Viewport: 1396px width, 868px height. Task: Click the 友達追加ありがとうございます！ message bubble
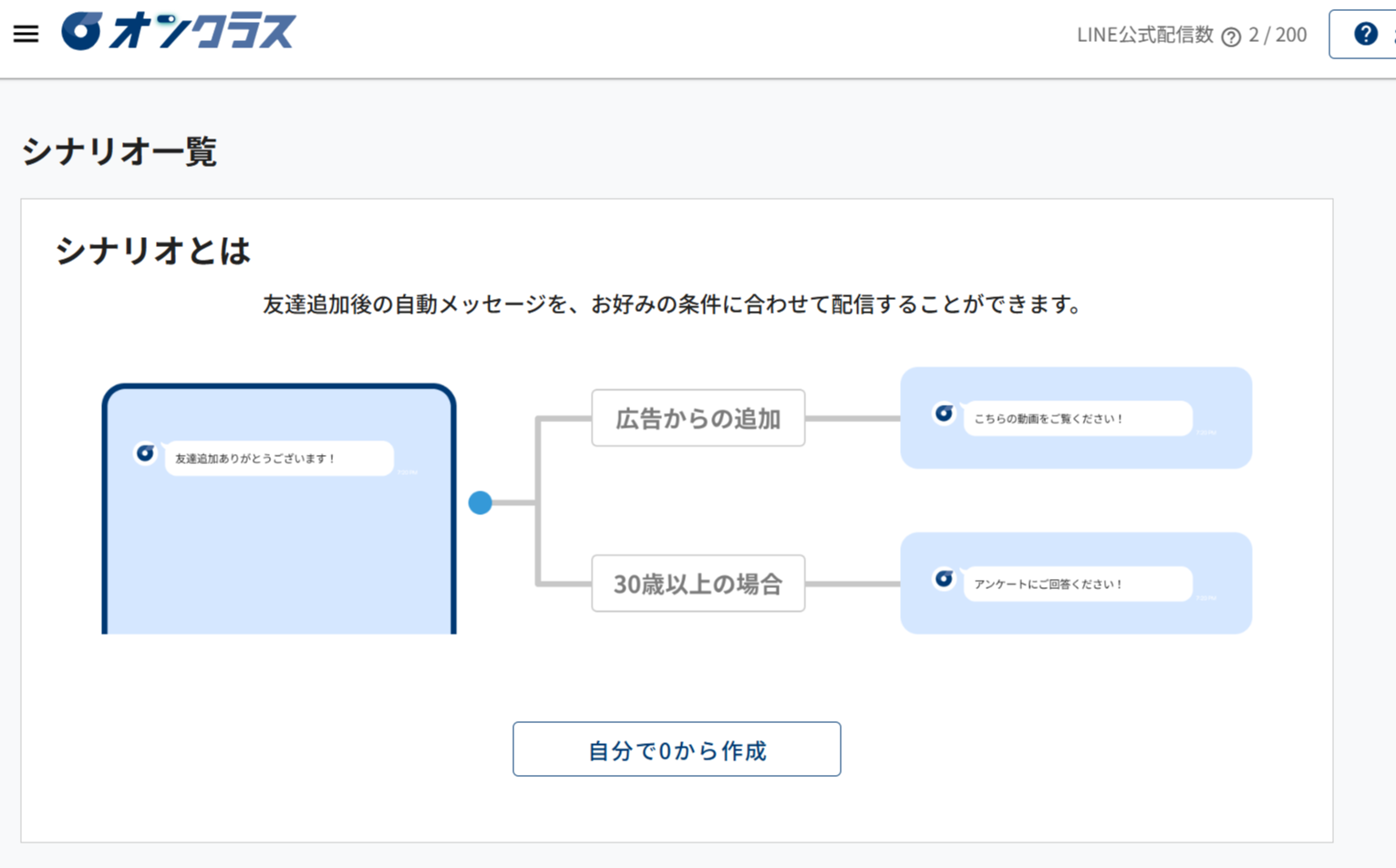(278, 459)
